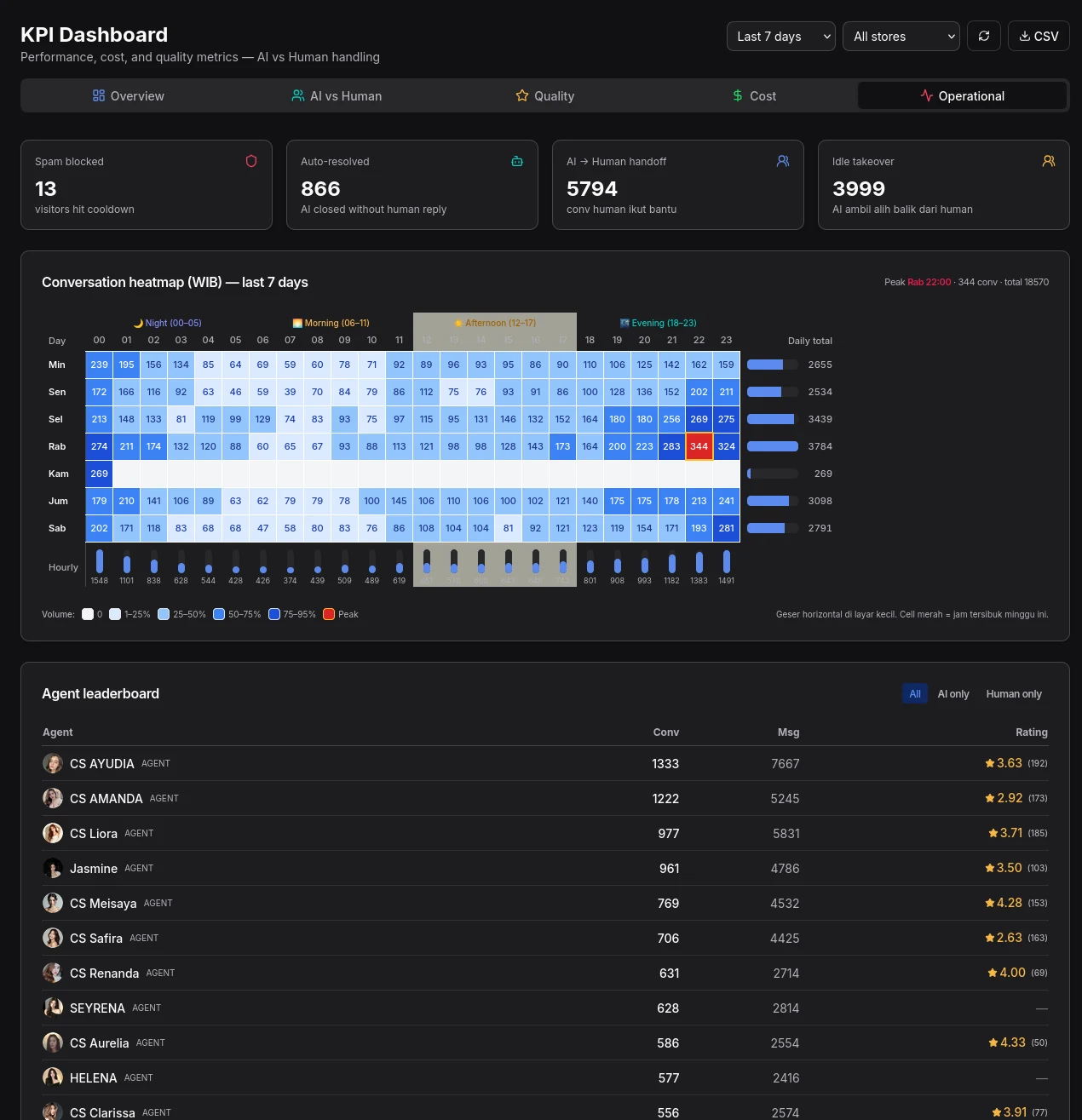Click the Sab 23 heatmap cell 281
The width and height of the screenshot is (1082, 1120).
727,528
